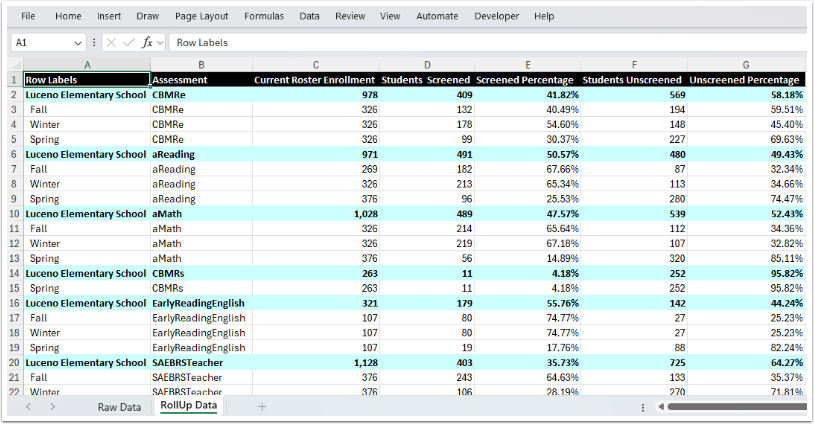
Task: Click the Winter cell in row 8
Action: click(87, 184)
